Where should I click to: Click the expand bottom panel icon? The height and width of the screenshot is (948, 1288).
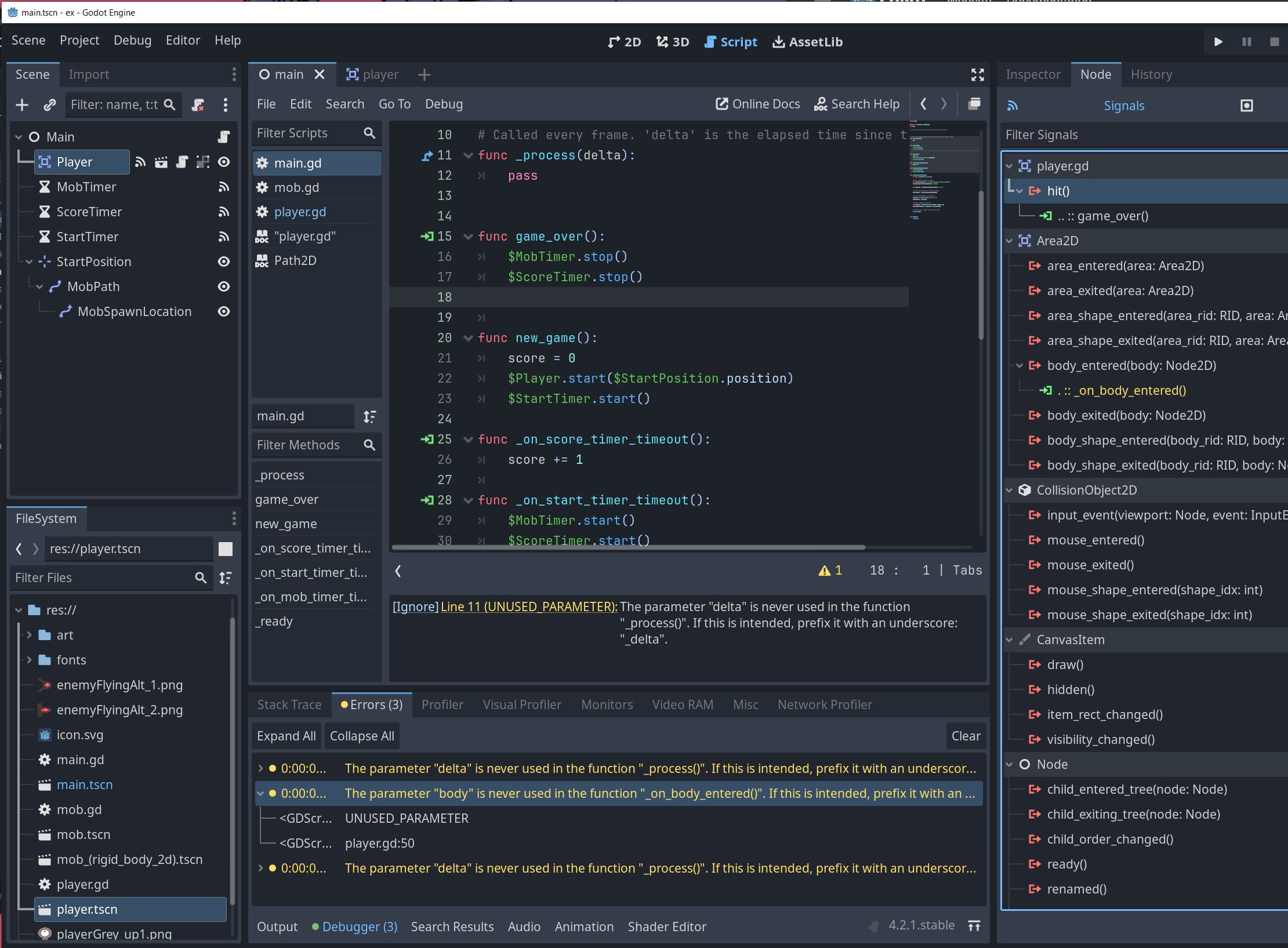coord(974,926)
